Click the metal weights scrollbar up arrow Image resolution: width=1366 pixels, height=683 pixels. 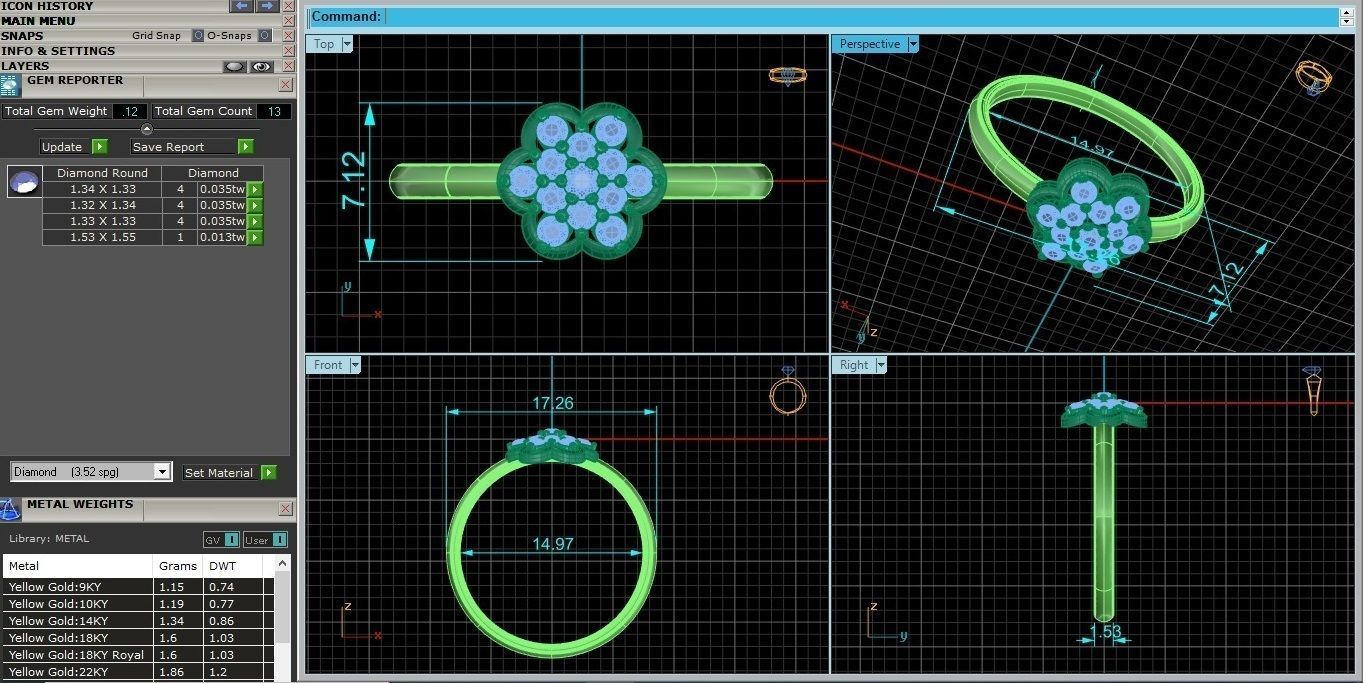283,565
